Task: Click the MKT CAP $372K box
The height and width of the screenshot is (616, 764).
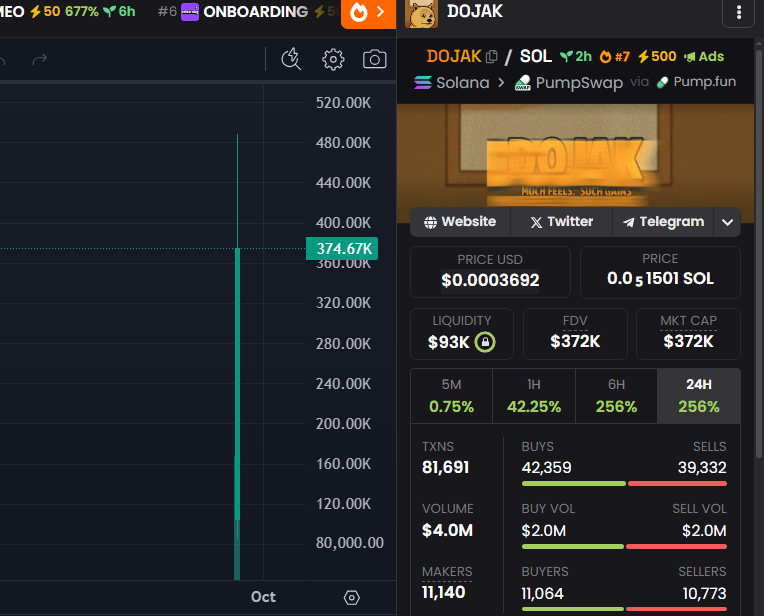Action: pos(688,334)
